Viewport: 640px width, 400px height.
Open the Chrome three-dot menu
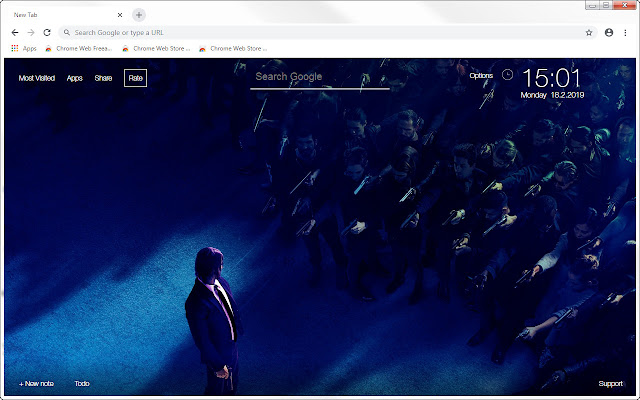625,33
